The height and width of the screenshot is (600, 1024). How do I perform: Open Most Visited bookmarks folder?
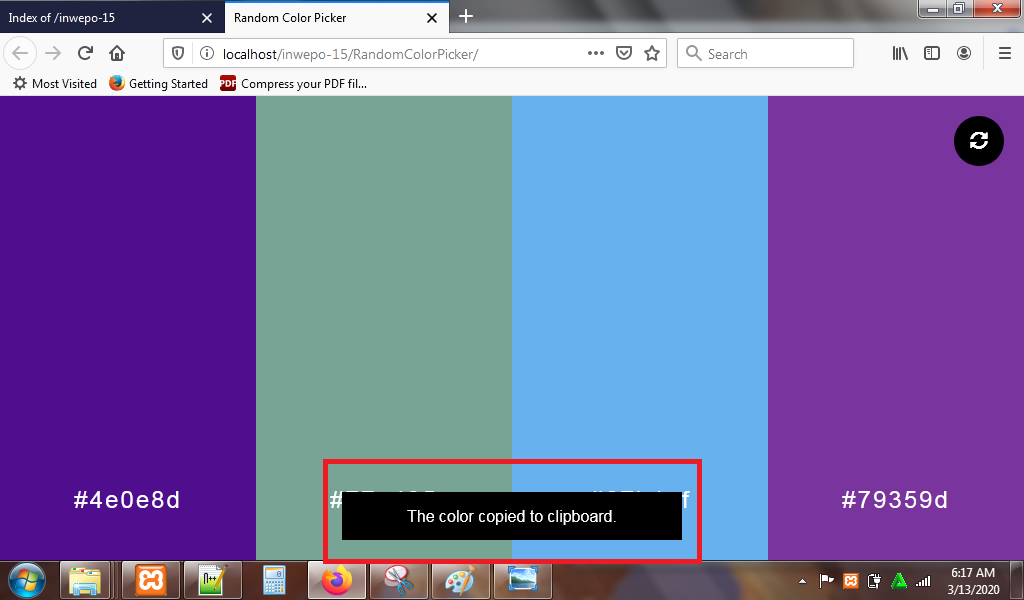(55, 84)
